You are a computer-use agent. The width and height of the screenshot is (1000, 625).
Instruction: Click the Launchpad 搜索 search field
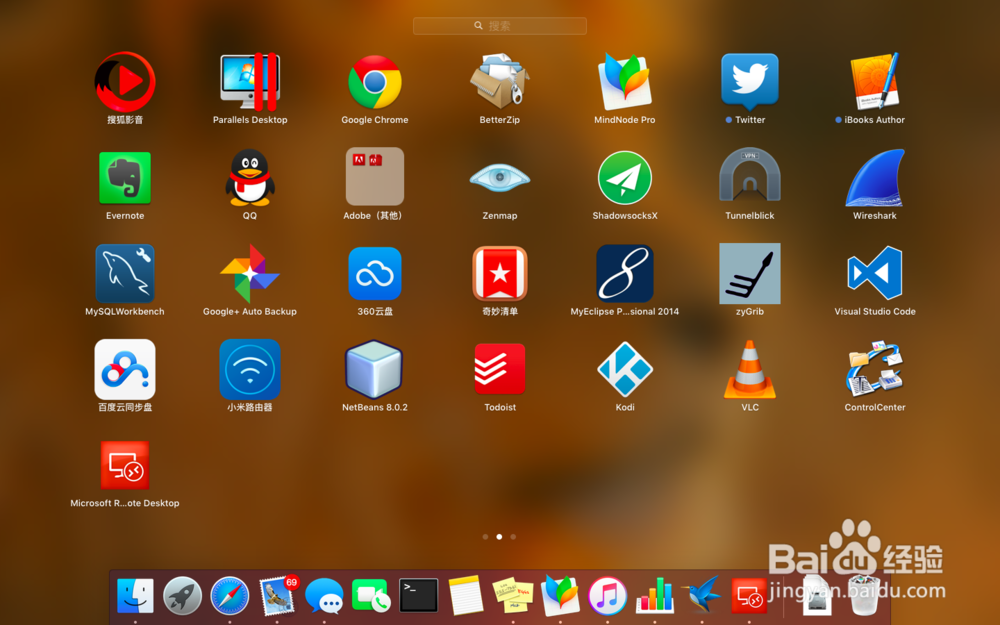tap(499, 26)
